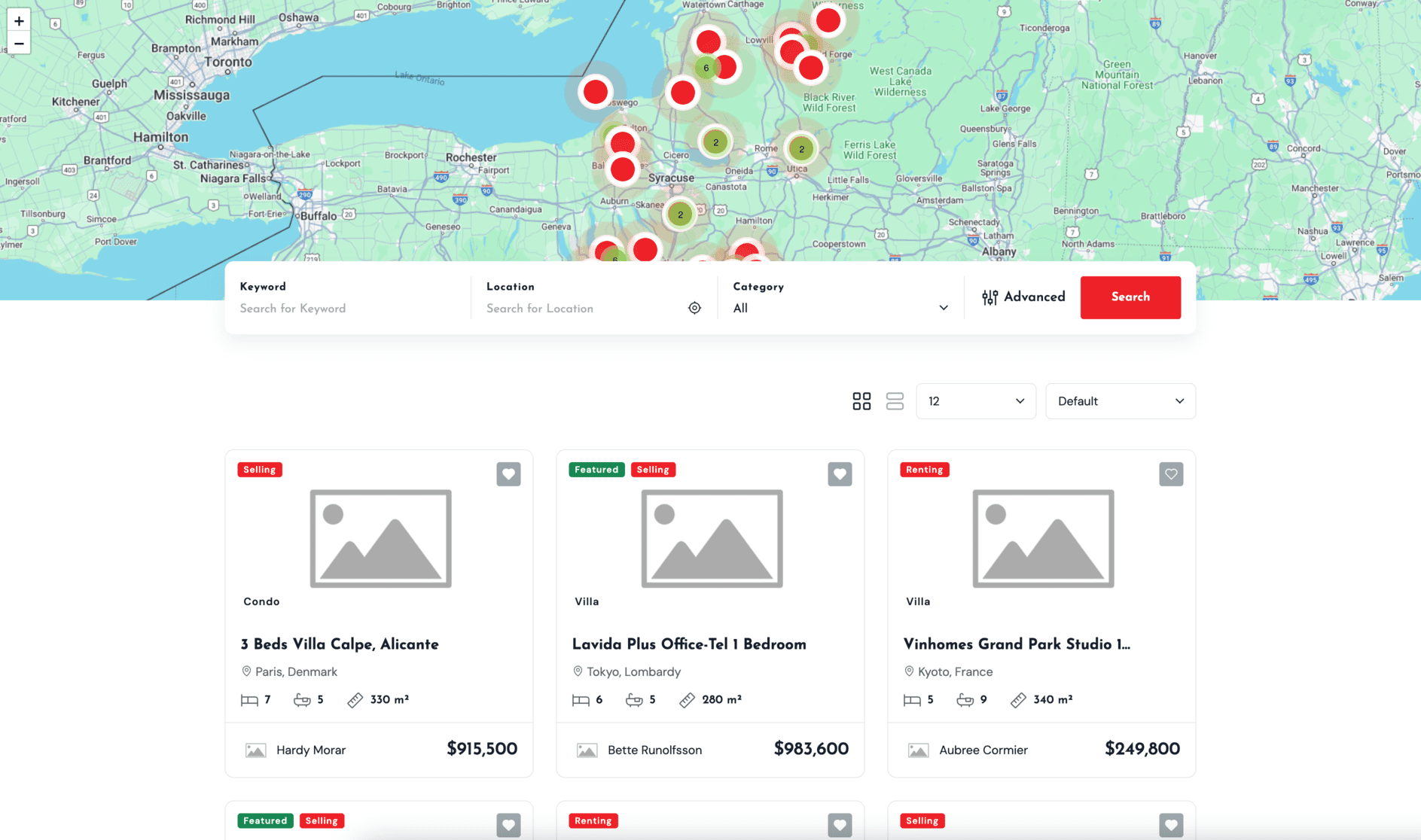Viewport: 1421px width, 840px height.
Task: Favorite the 3 Beds Villa Calpe listing
Action: tap(508, 474)
